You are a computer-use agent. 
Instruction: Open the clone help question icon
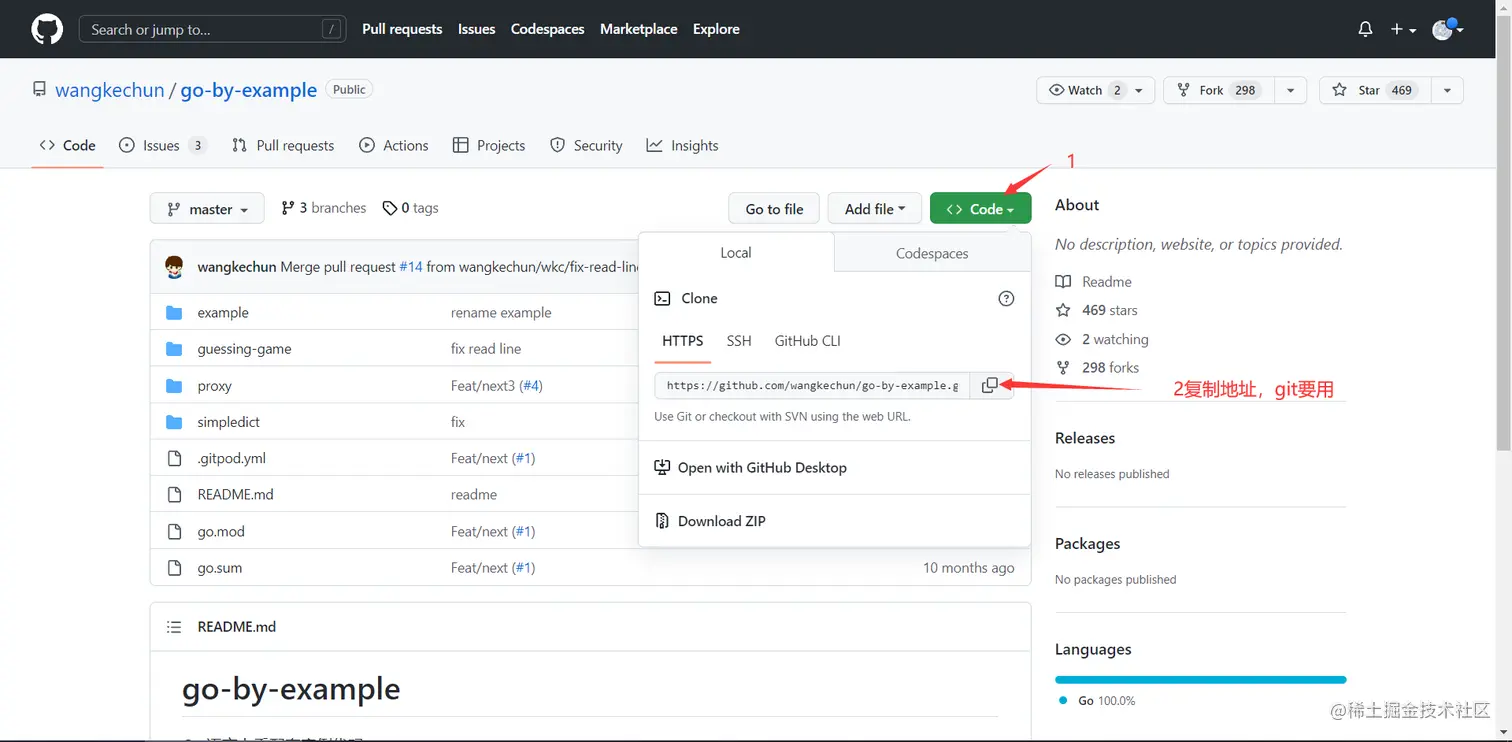tap(1006, 298)
